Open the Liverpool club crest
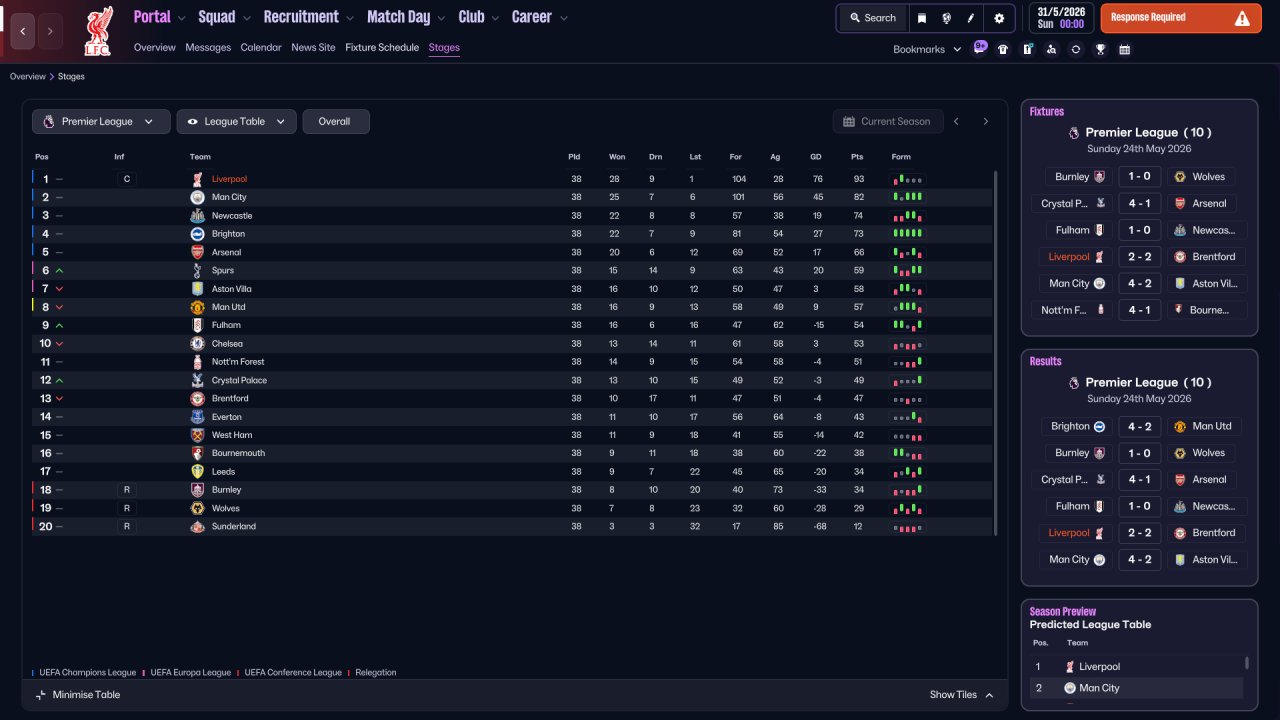The image size is (1280, 720). tap(98, 30)
